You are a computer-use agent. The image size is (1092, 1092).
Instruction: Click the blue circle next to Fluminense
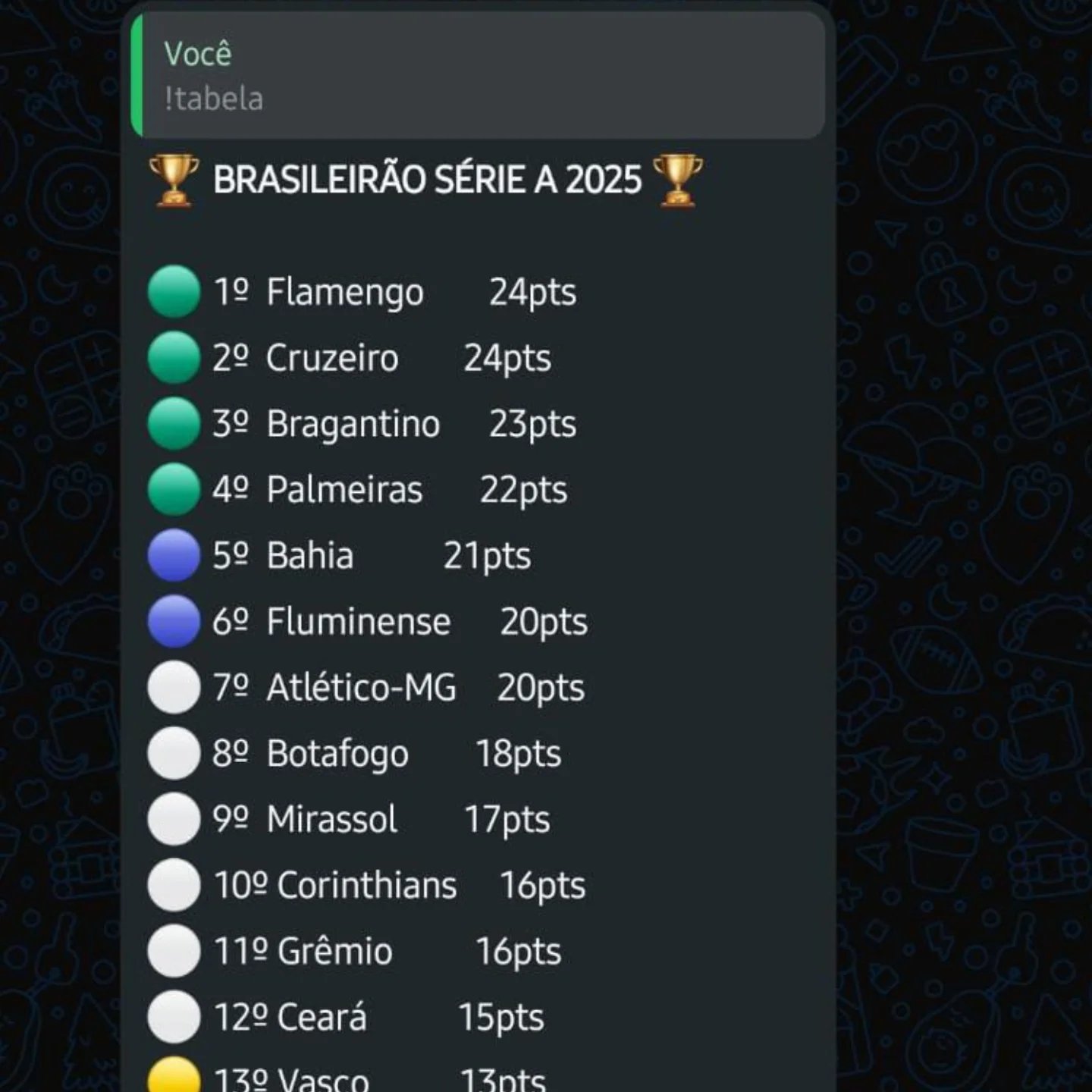[174, 621]
